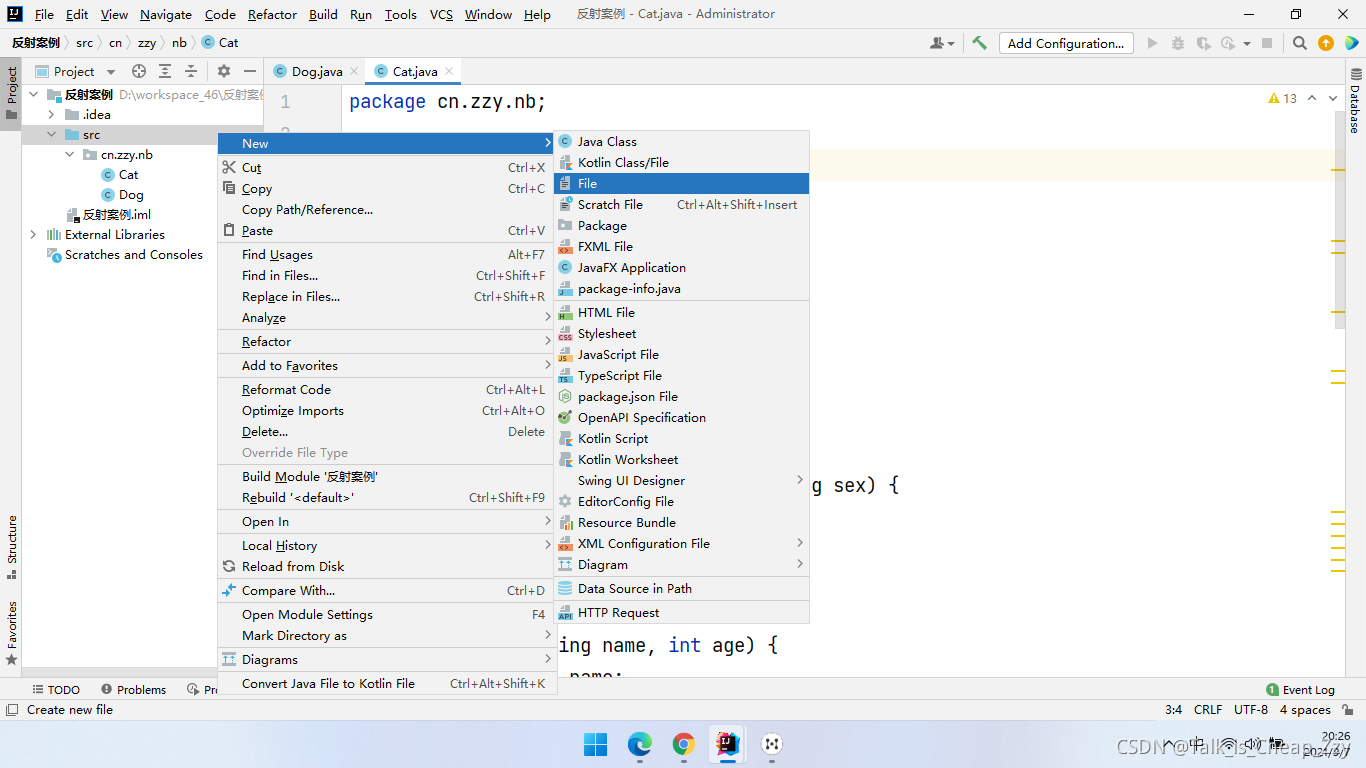
Task: Open Microsoft Edge from taskbar
Action: coord(639,744)
